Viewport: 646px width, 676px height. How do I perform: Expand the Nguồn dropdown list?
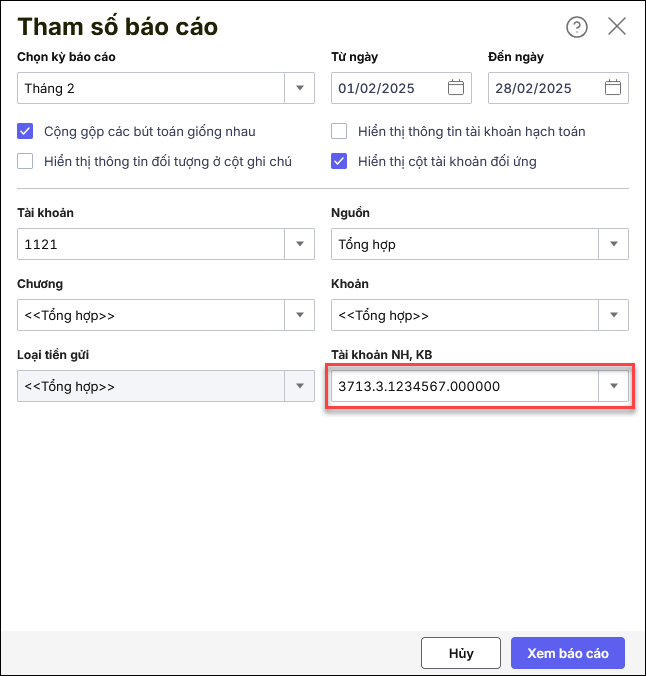coord(613,244)
